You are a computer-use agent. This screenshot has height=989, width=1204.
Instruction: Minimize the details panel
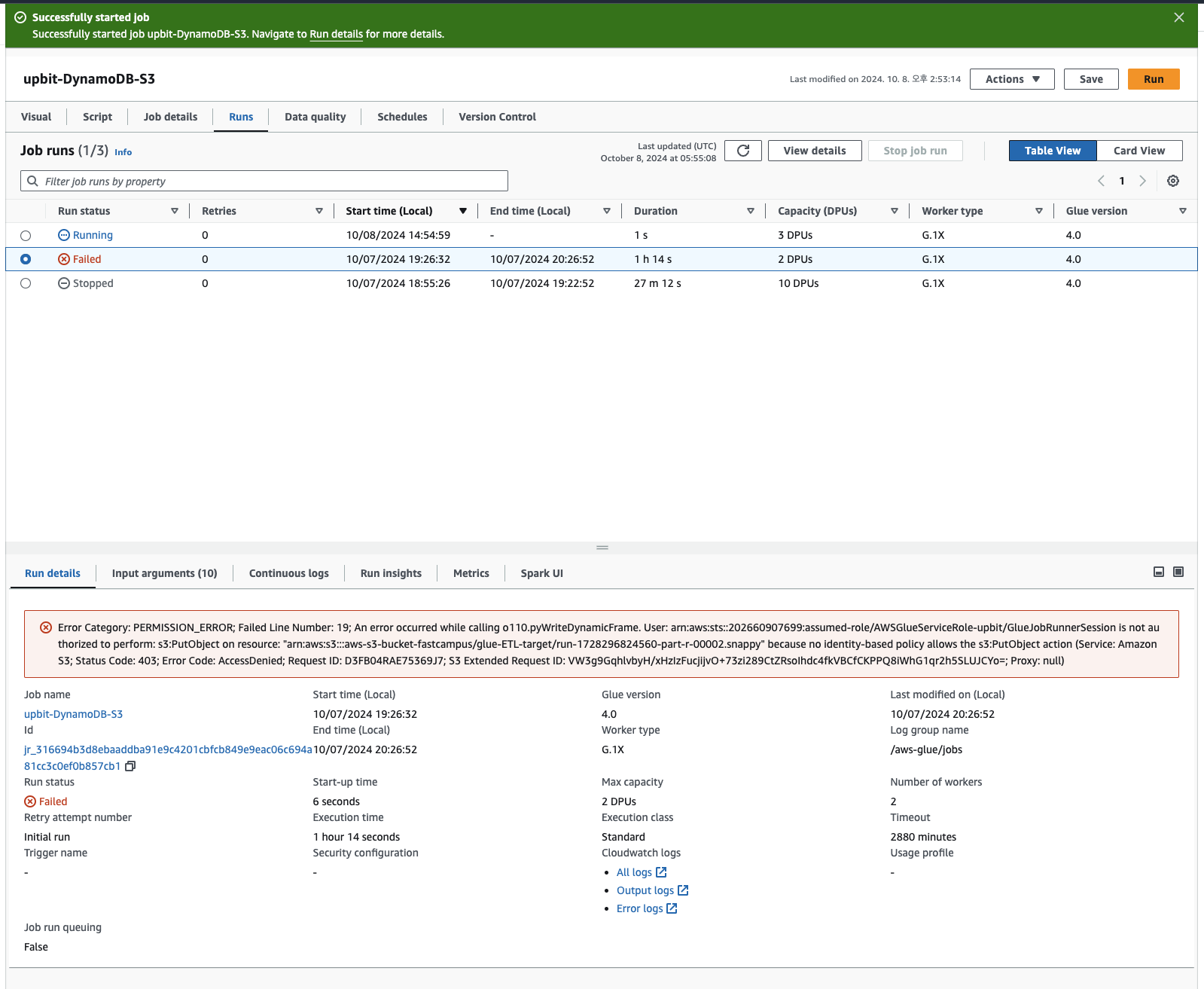coord(1159,572)
